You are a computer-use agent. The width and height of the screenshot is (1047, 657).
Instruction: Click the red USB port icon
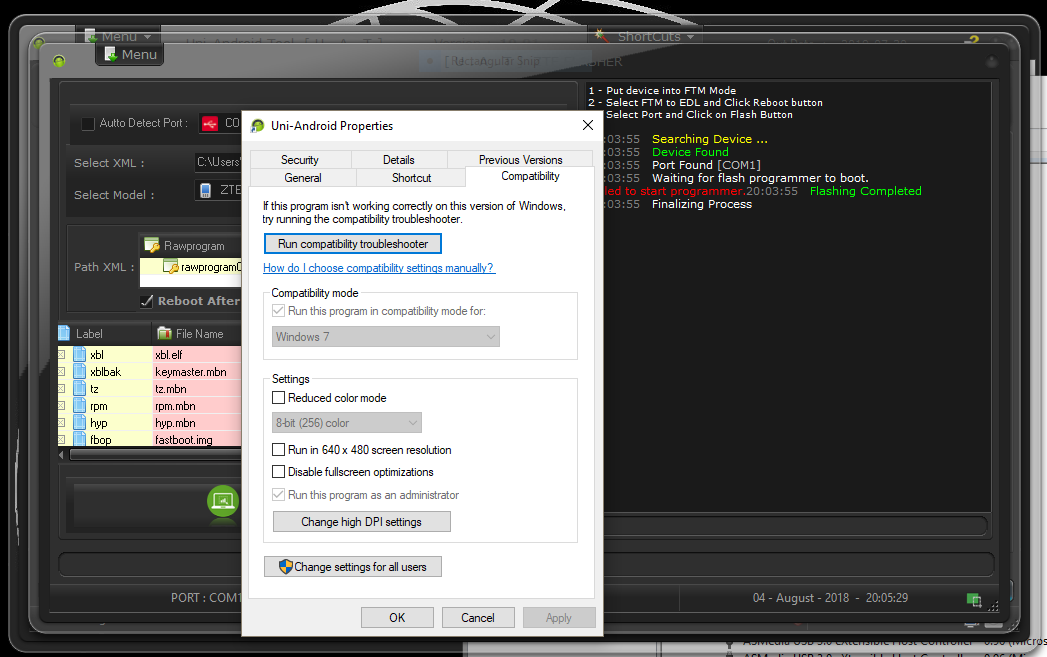coord(210,124)
